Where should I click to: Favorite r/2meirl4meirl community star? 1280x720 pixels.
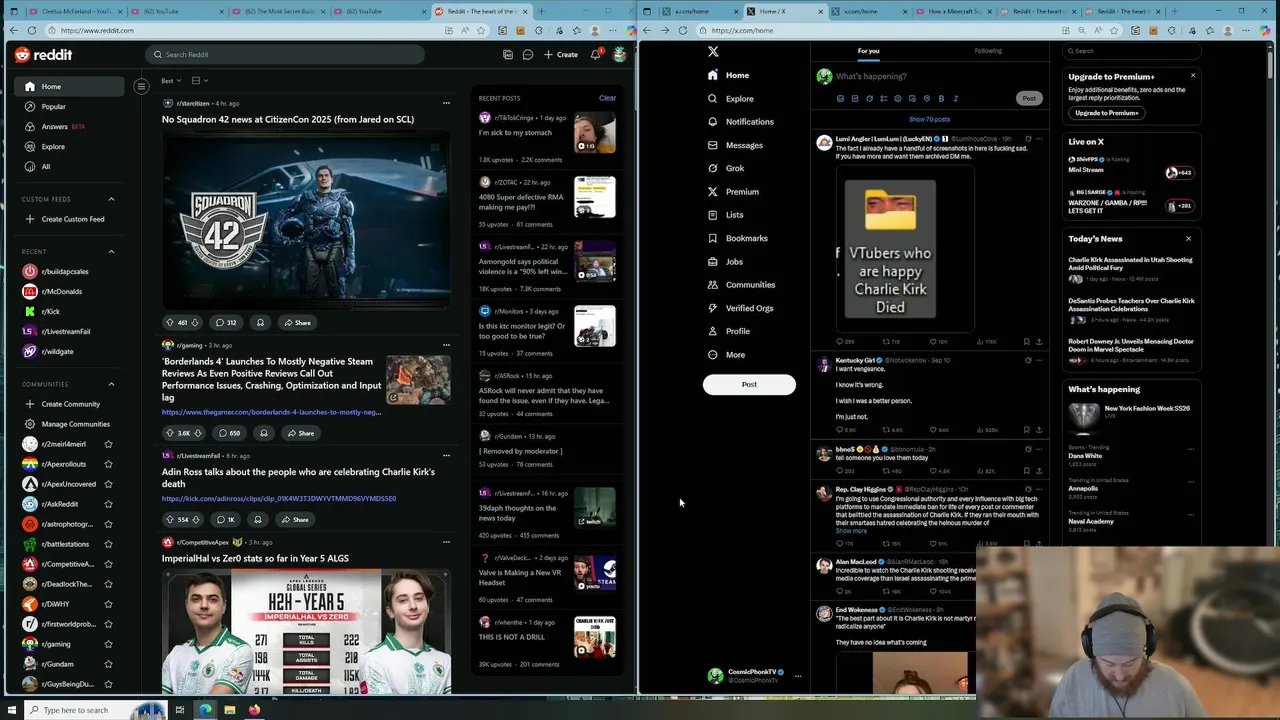[x=108, y=444]
